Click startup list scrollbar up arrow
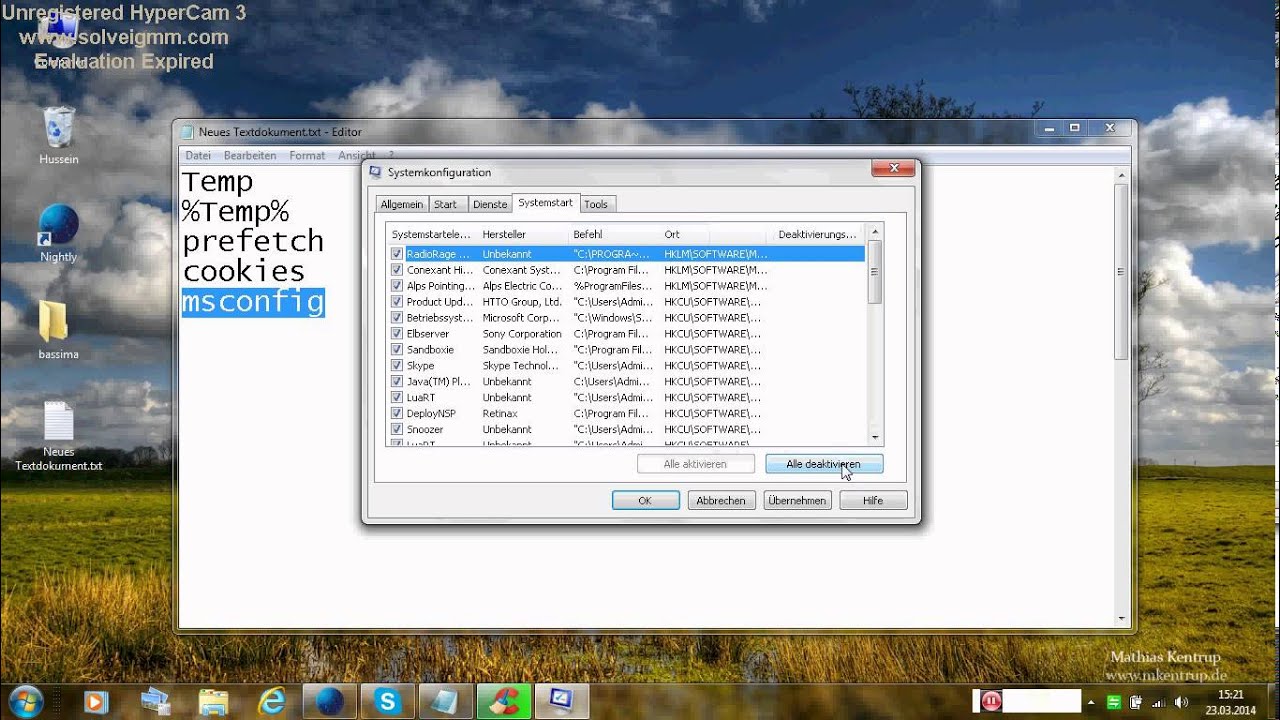This screenshot has width=1280, height=720. (x=875, y=232)
